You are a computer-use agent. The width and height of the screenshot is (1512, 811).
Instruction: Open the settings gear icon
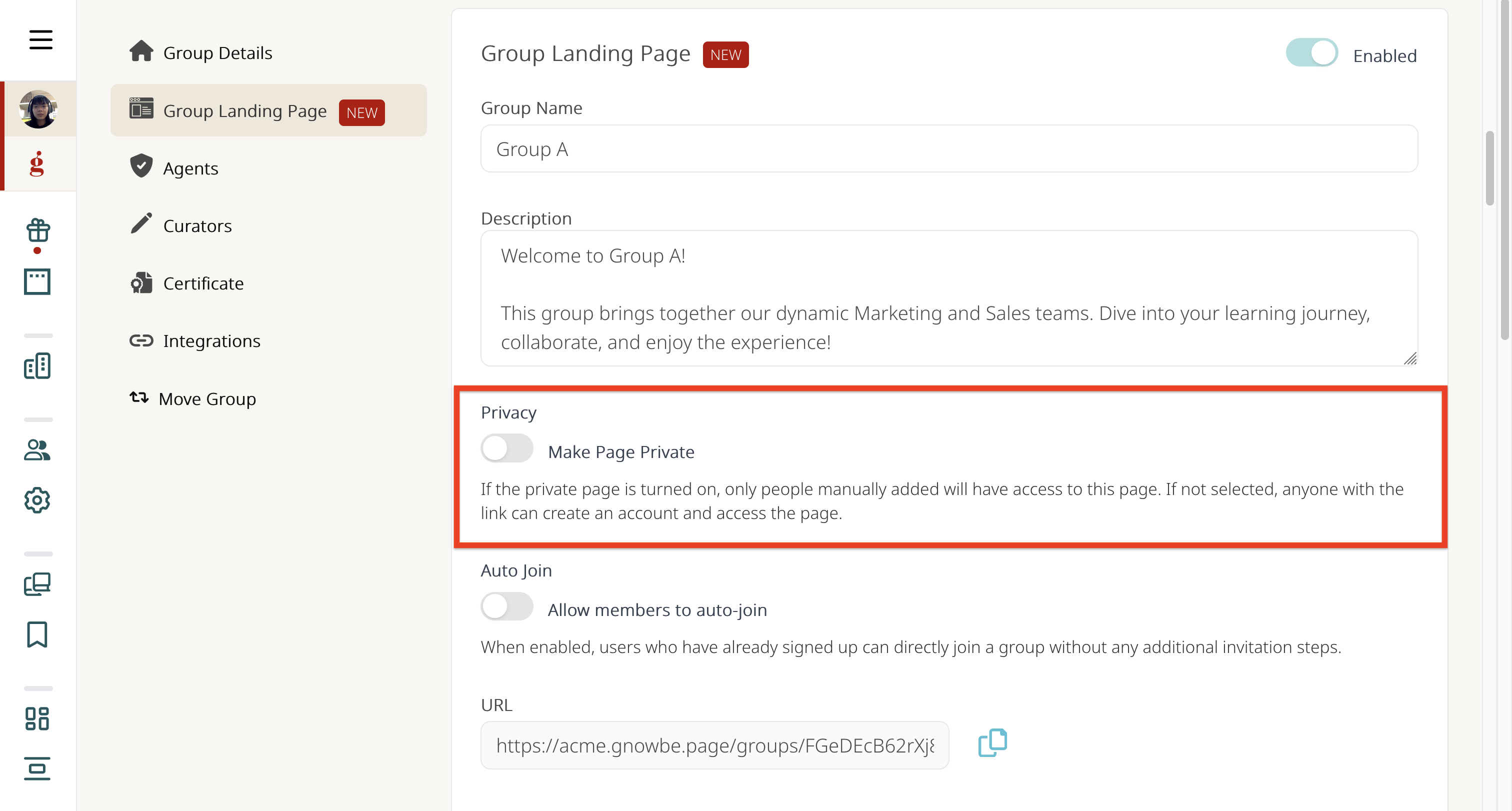coord(37,500)
